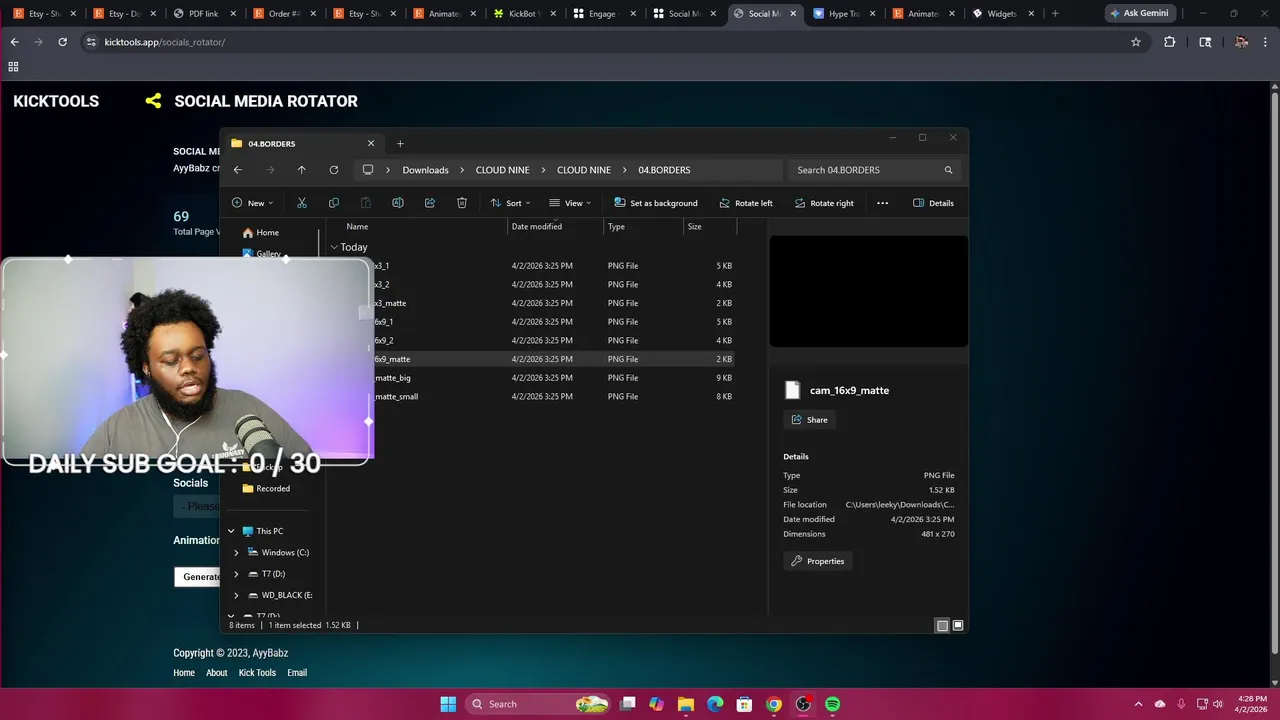Screen dimensions: 1280x720
Task: Click Share button in details pane
Action: (809, 420)
